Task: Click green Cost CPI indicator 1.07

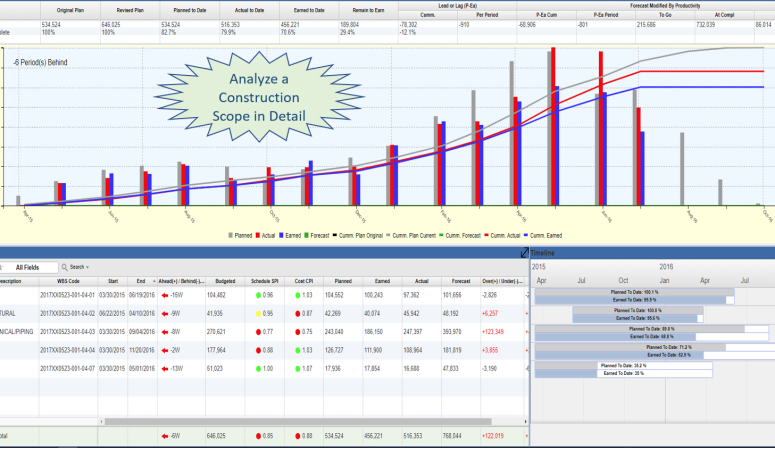Action: coord(299,368)
